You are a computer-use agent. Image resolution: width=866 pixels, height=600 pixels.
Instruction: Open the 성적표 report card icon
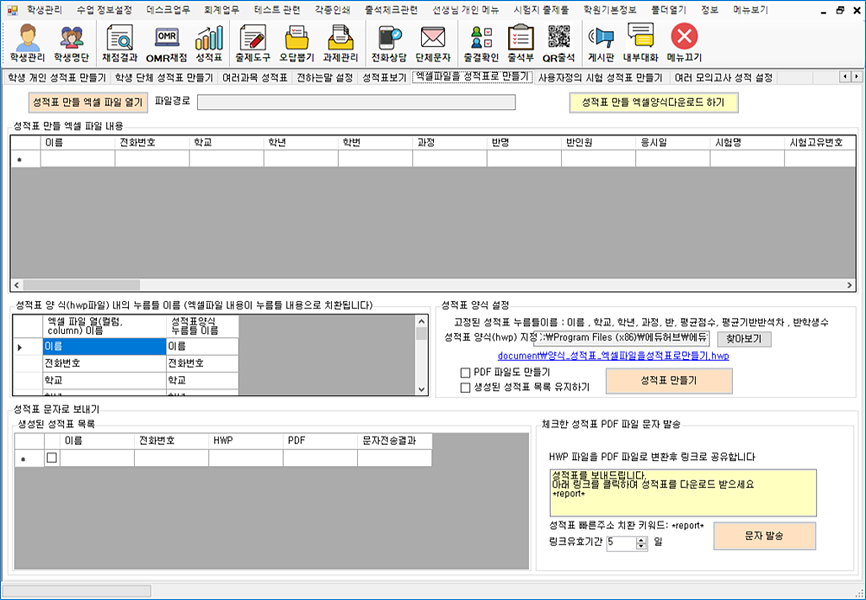tap(209, 43)
